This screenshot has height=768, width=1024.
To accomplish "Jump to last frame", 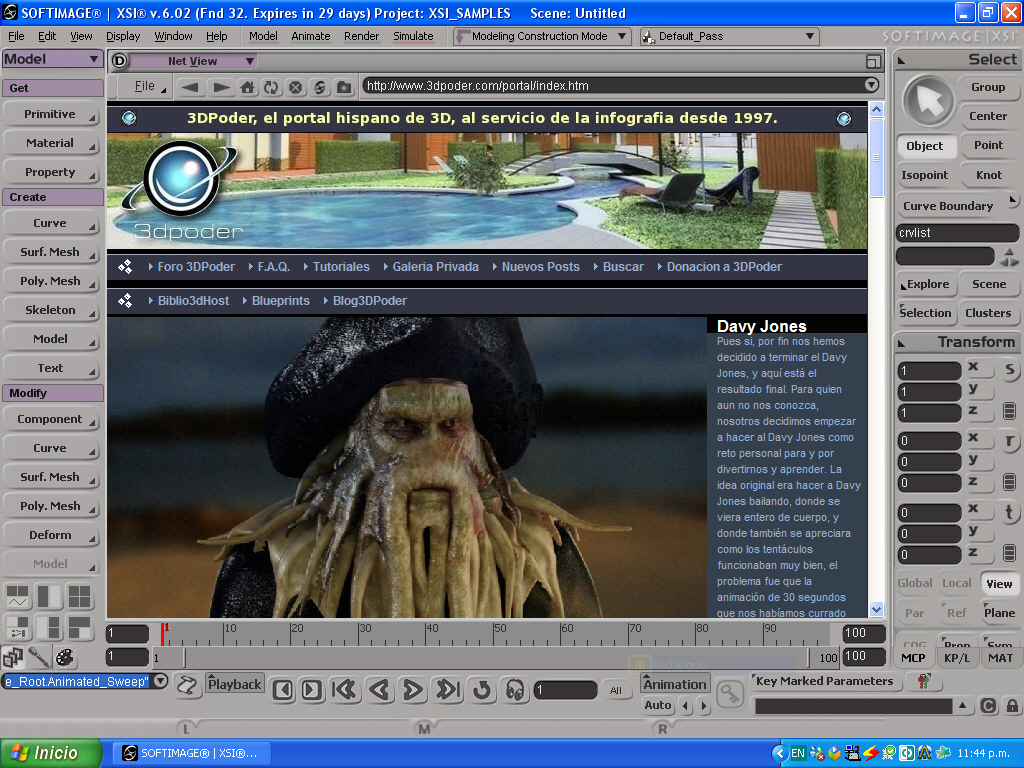I will pos(448,690).
